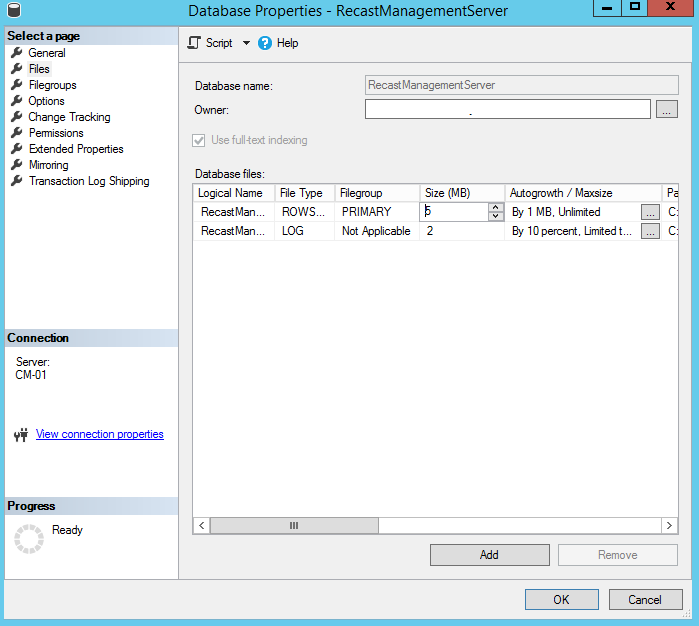Click the connection plug icon
699x626 pixels.
click(21, 435)
